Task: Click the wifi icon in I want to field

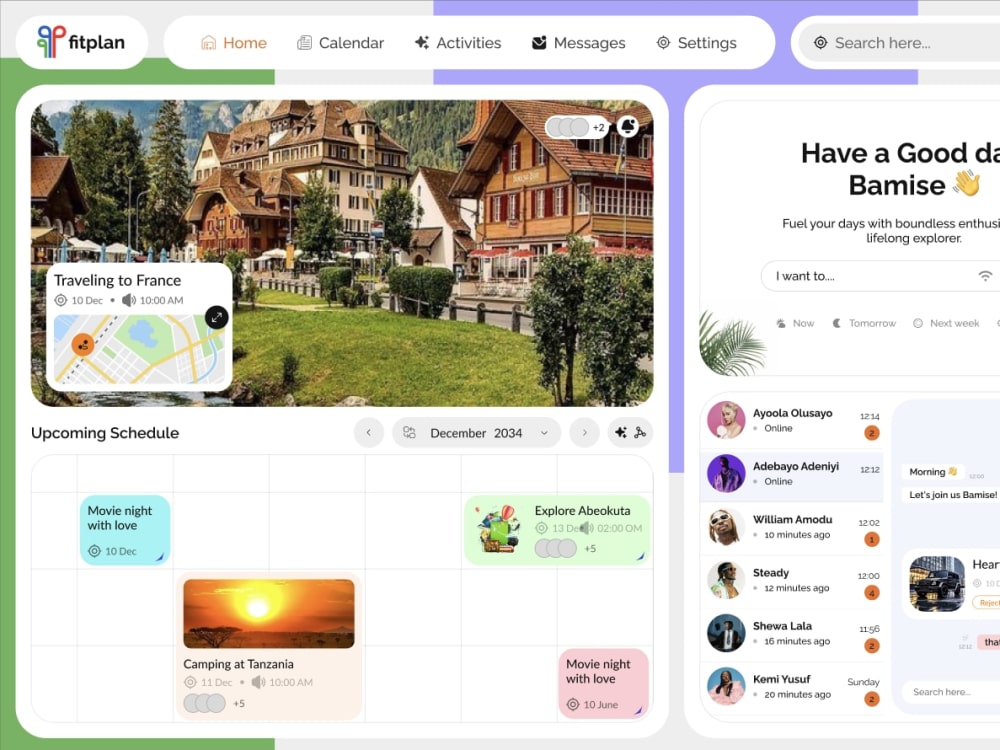Action: 985,276
